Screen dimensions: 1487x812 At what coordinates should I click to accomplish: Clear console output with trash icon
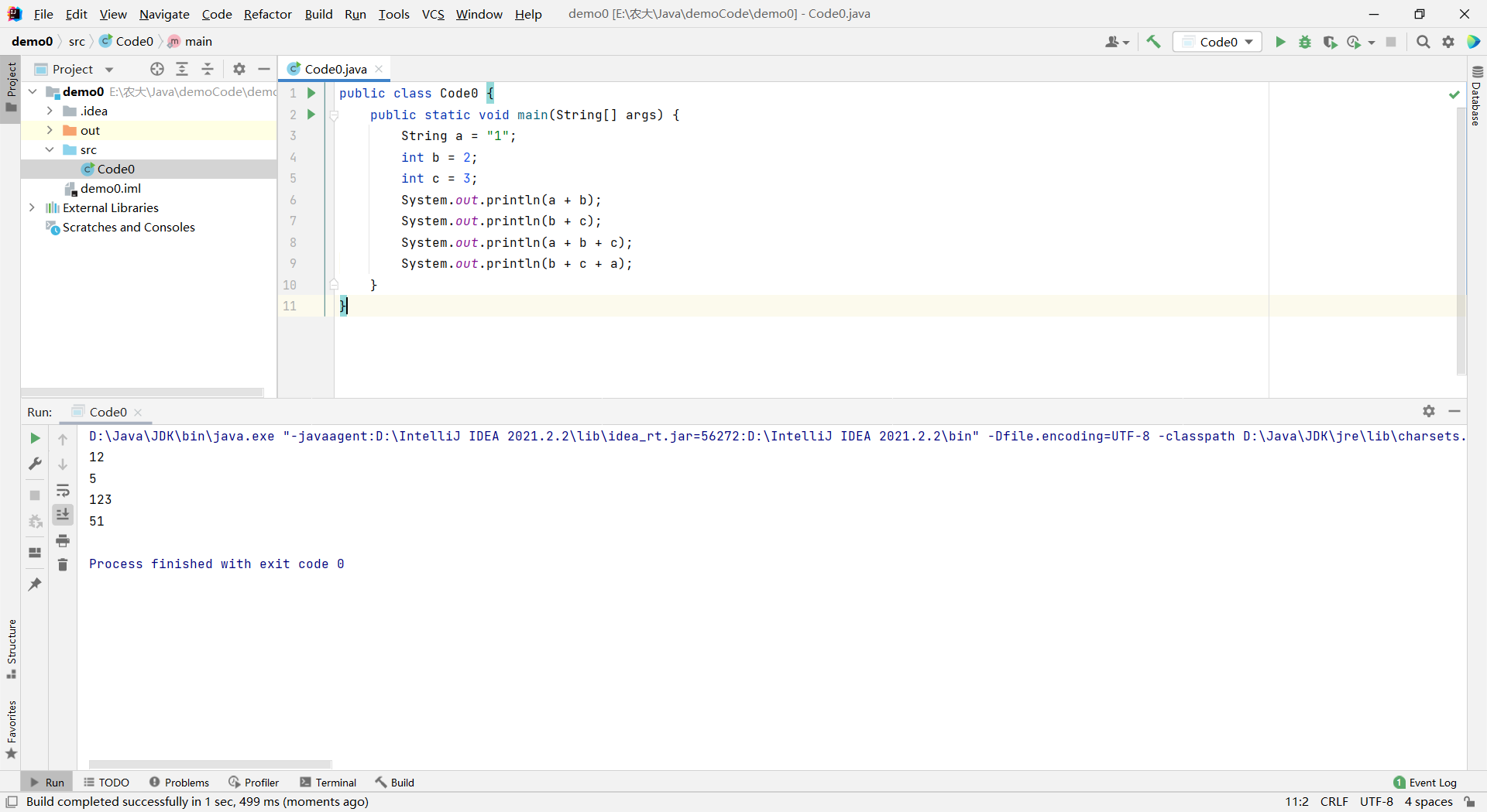click(63, 565)
